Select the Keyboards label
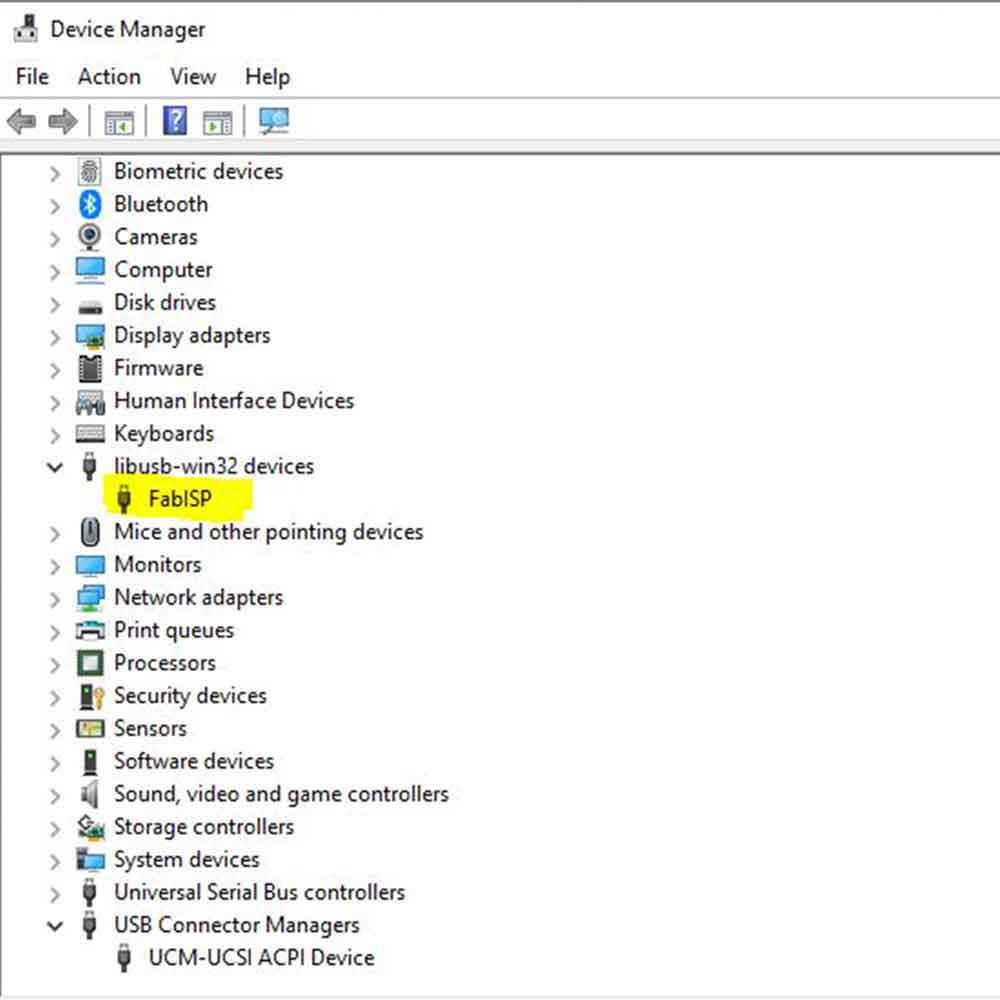Image resolution: width=1000 pixels, height=1000 pixels. tap(164, 434)
